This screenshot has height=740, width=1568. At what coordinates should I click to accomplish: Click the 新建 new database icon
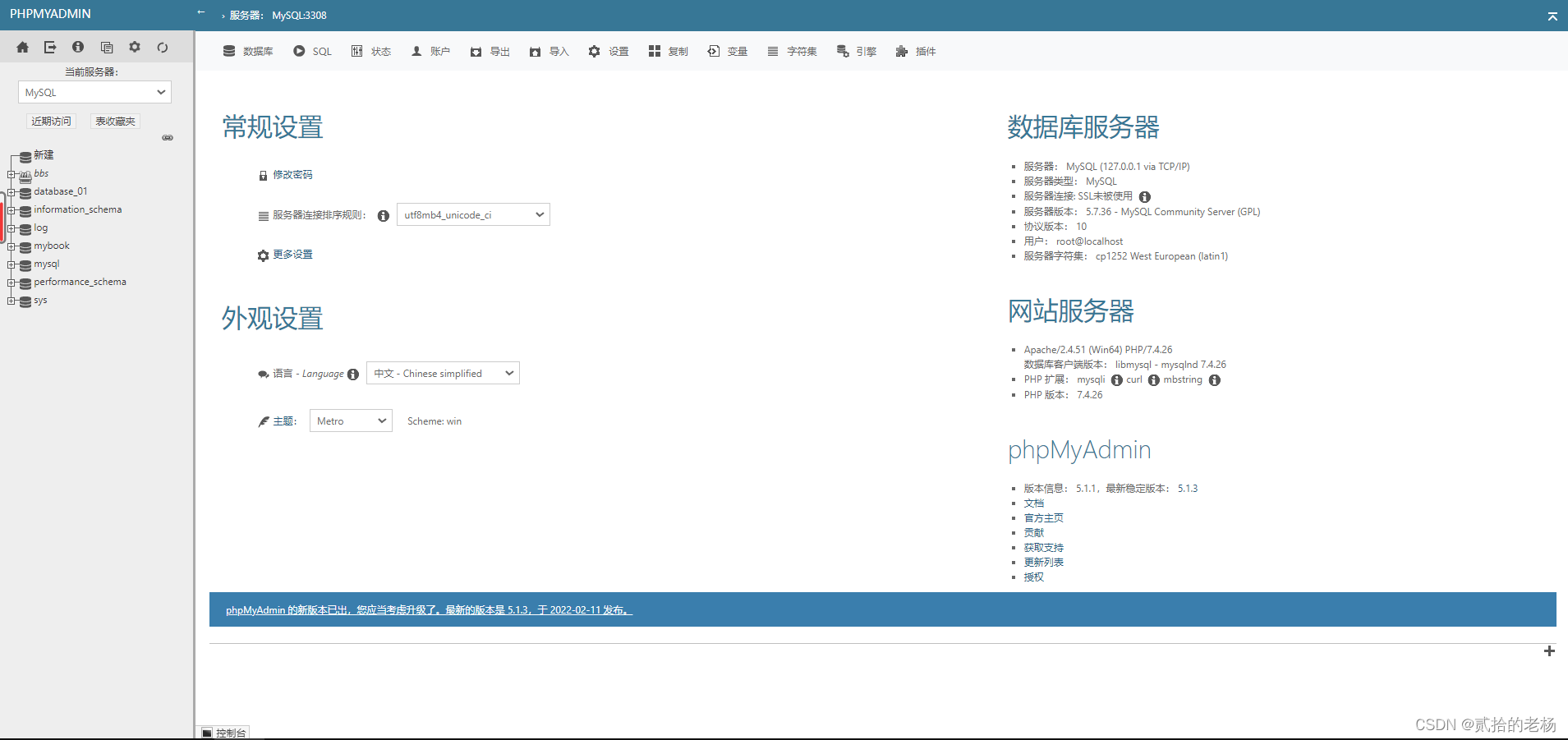[25, 156]
